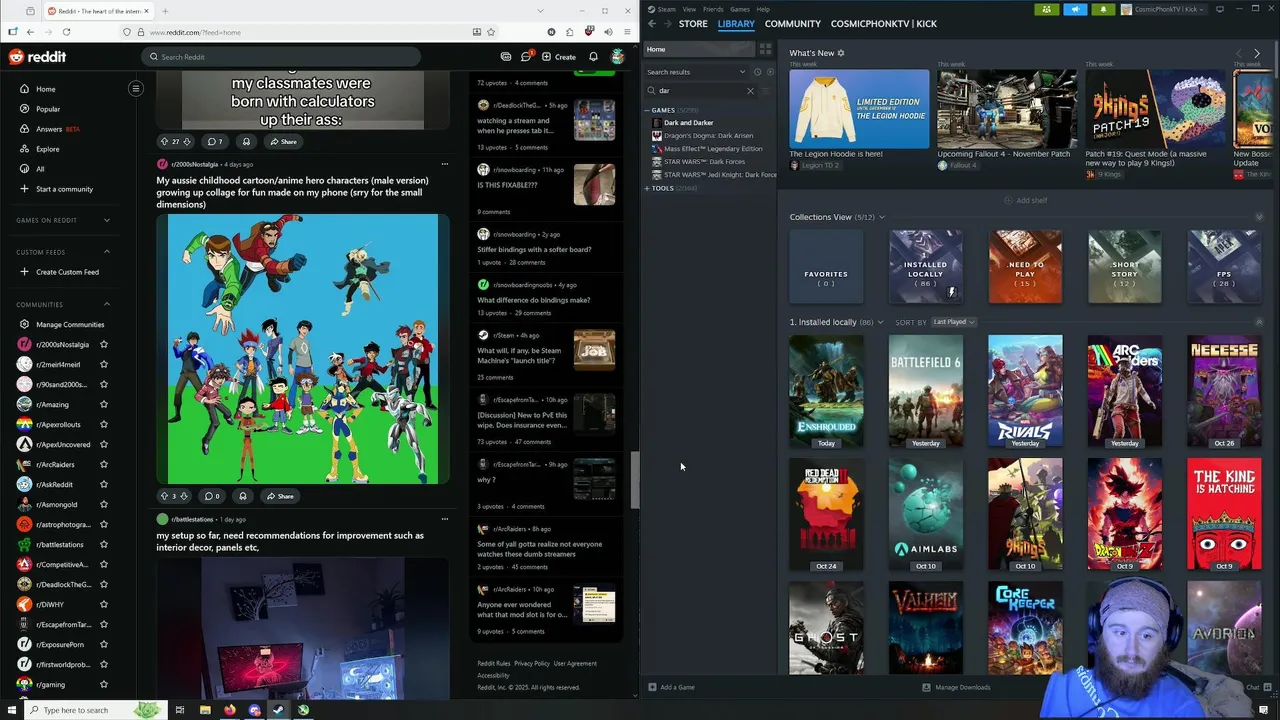This screenshot has width=1280, height=720.
Task: Click the Reddit Create button
Action: click(559, 57)
